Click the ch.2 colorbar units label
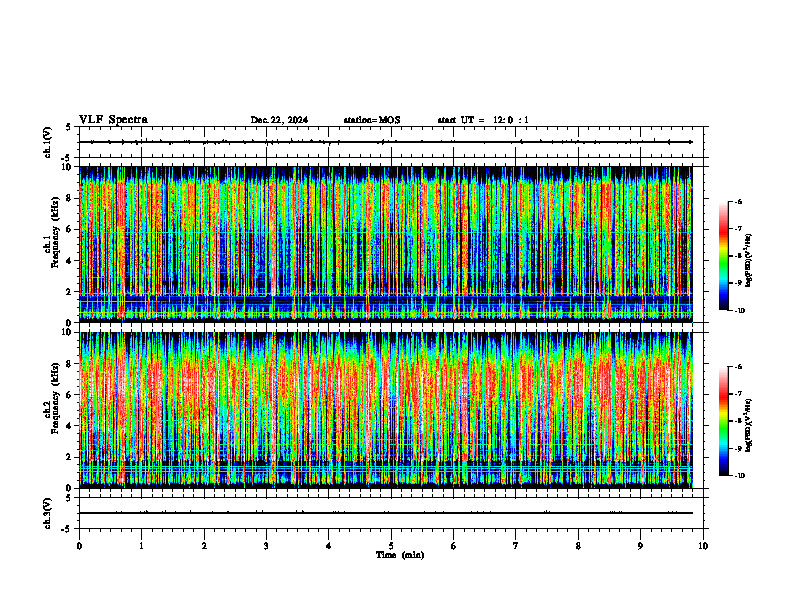Image resolution: width=792 pixels, height=612 pixels. coord(749,425)
